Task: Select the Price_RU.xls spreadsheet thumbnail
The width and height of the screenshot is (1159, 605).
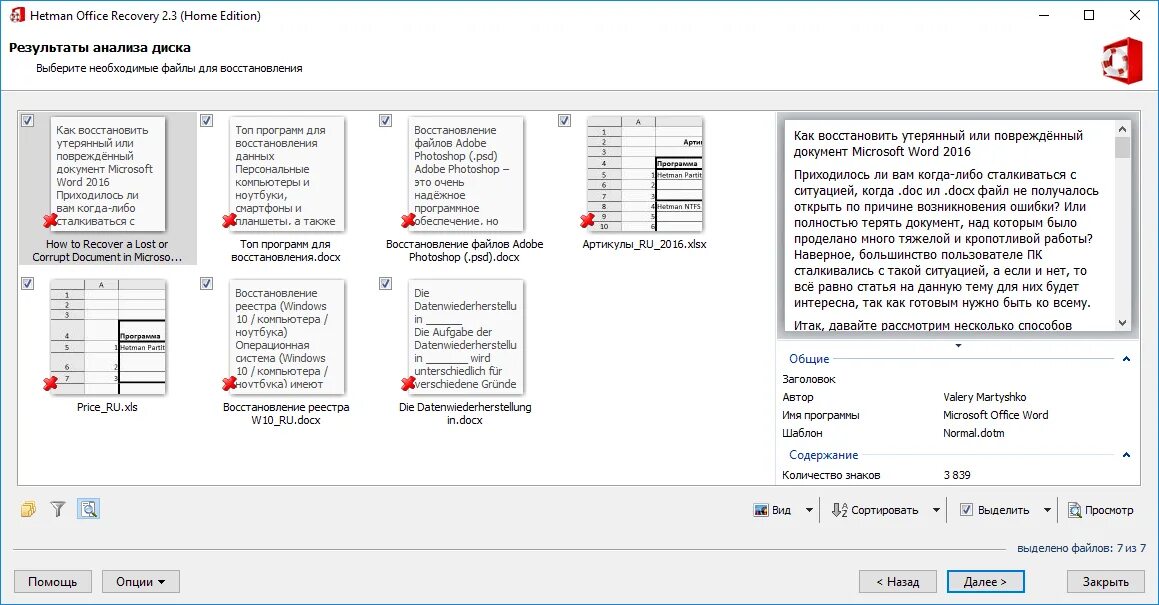Action: click(x=107, y=337)
